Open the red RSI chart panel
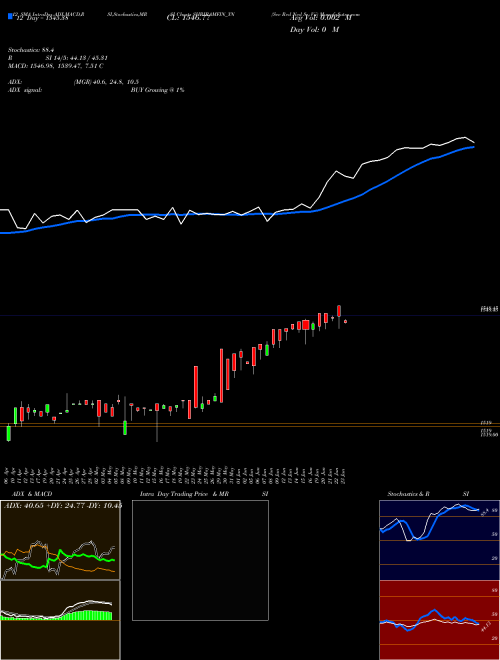 (439, 620)
